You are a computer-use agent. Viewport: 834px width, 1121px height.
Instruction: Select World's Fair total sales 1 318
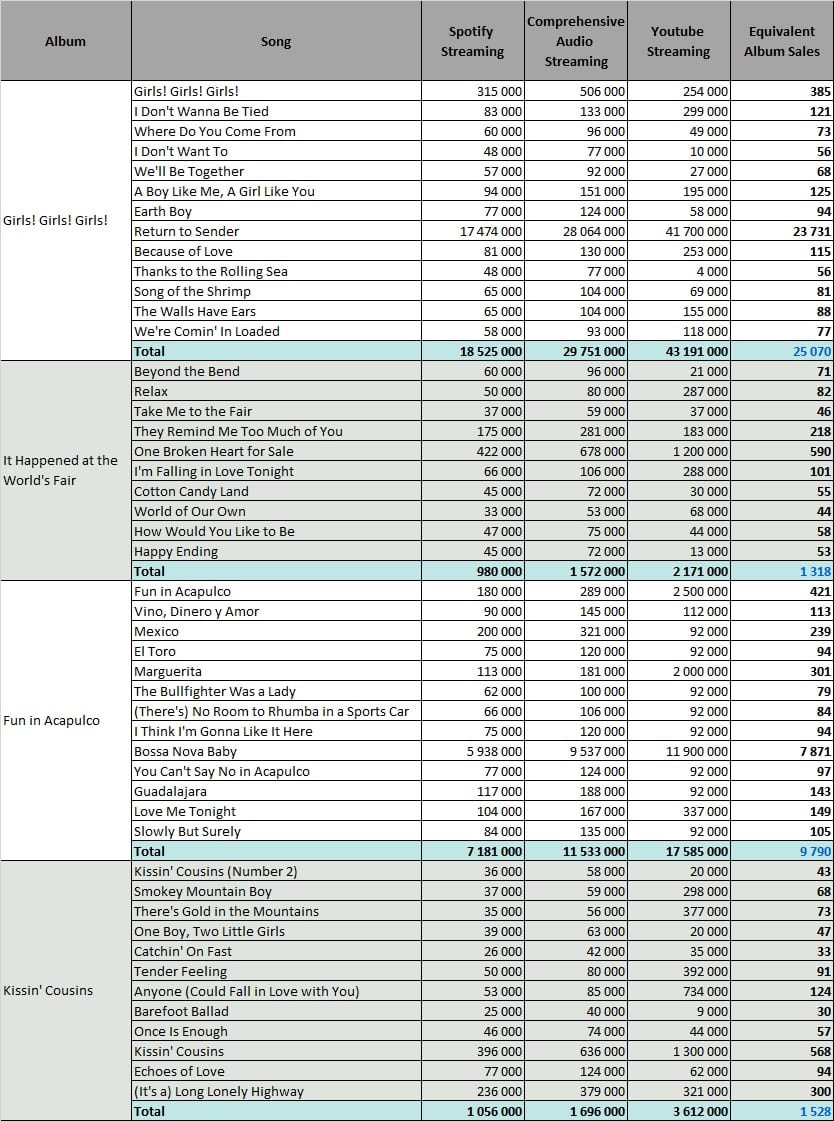click(782, 571)
